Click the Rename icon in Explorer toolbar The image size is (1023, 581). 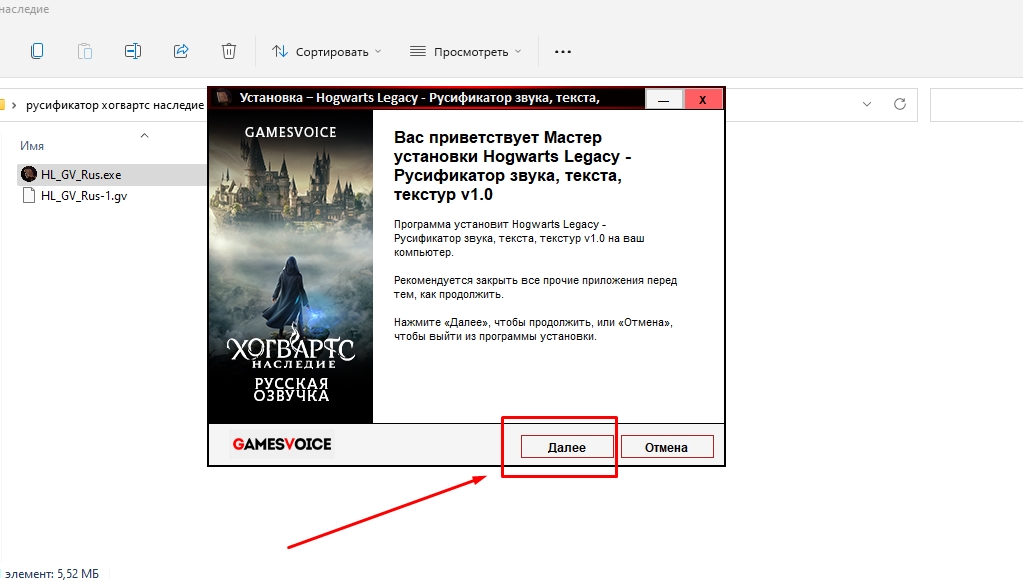133,51
